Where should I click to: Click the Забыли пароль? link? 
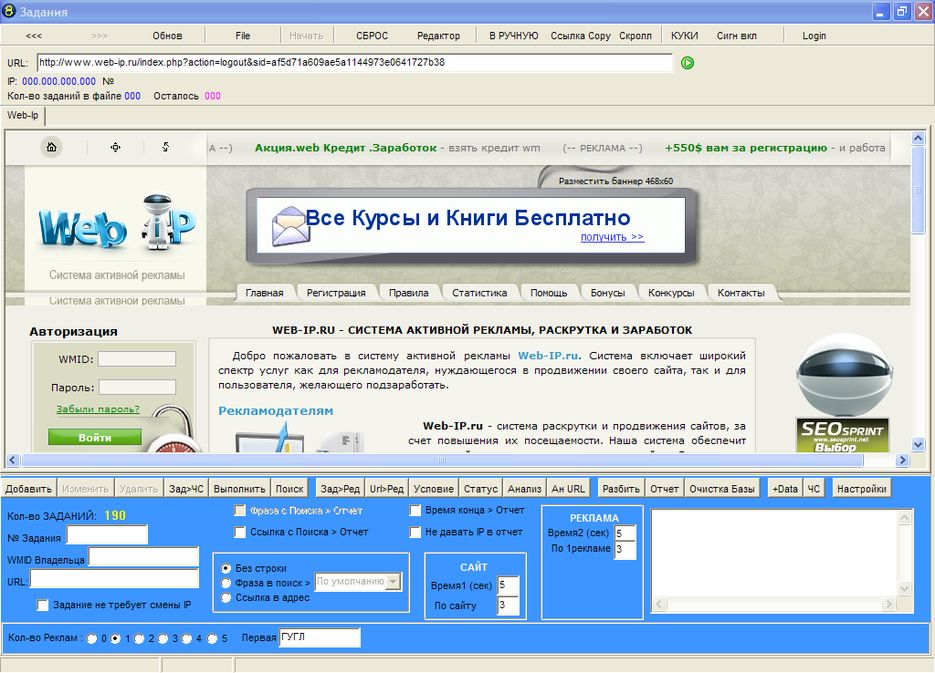point(98,409)
